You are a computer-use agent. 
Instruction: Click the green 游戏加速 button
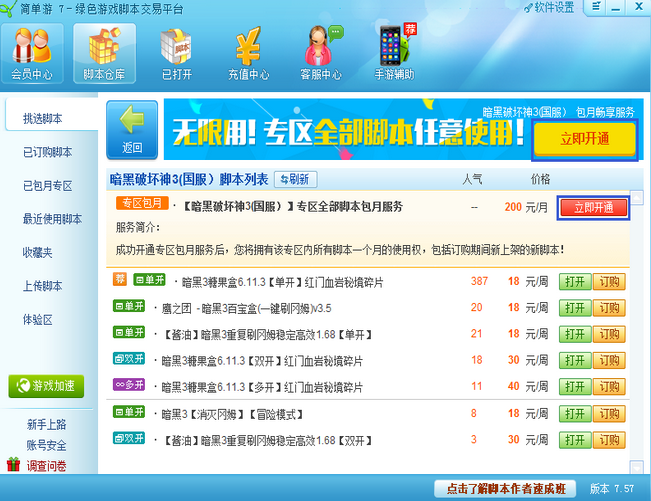click(x=46, y=385)
